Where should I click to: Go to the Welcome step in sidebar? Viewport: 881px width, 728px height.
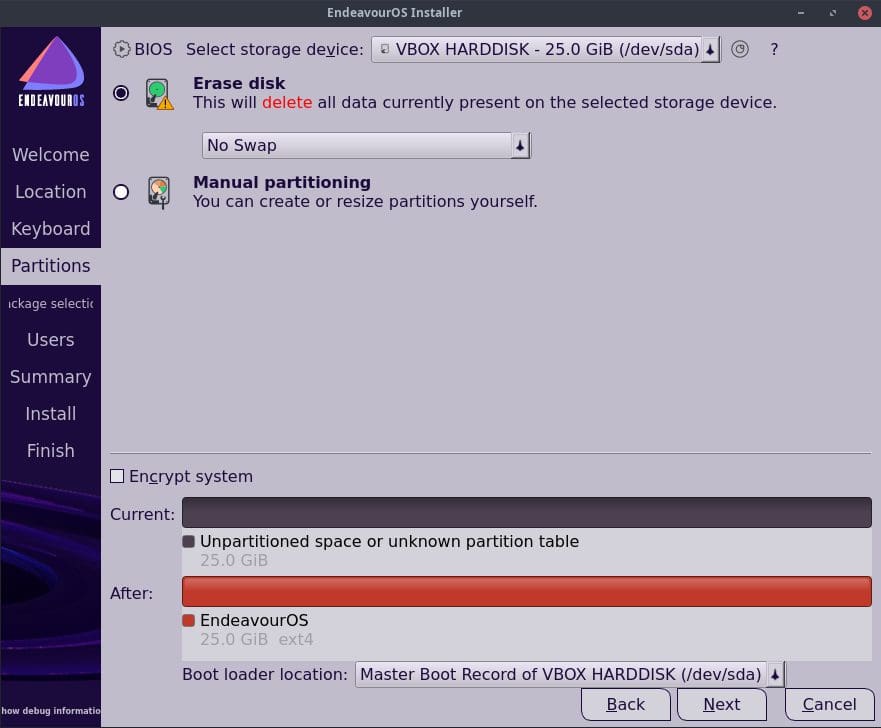[x=51, y=154]
